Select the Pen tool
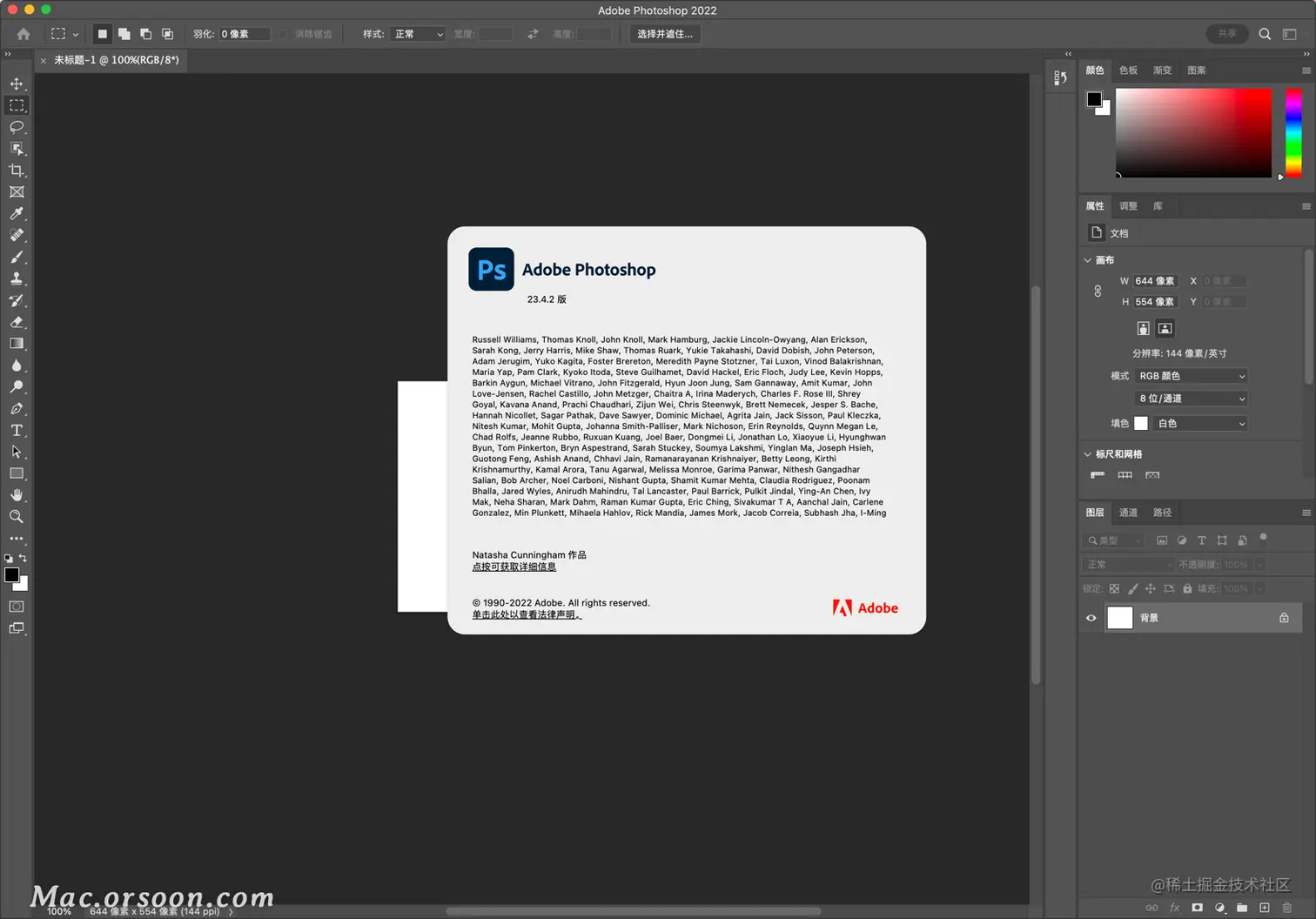 pyautogui.click(x=17, y=408)
